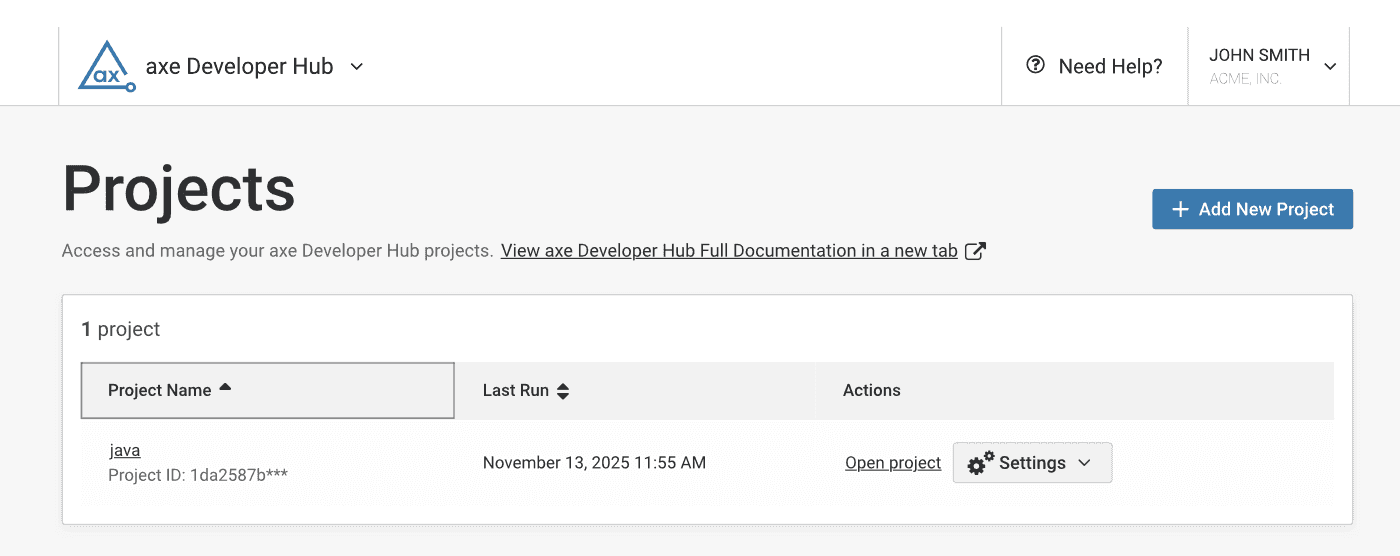Open the java project name link
This screenshot has height=556, width=1400.
coord(125,450)
